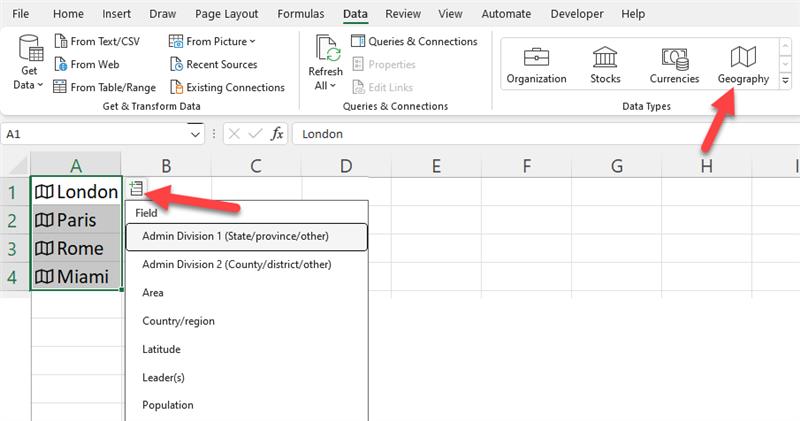
Task: Open Existing Connections
Action: point(227,87)
